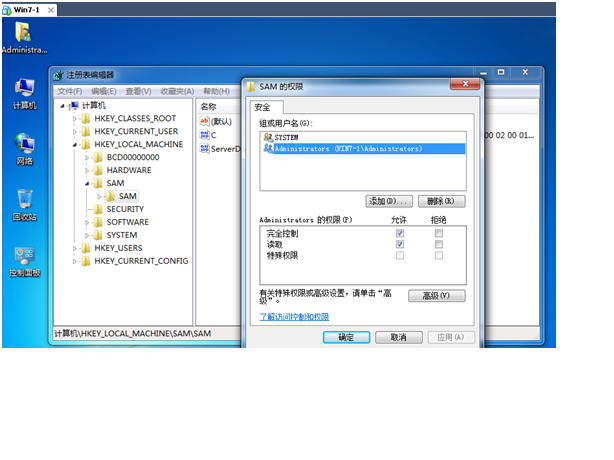
Task: Collapse the parent SAM node
Action: click(x=87, y=184)
